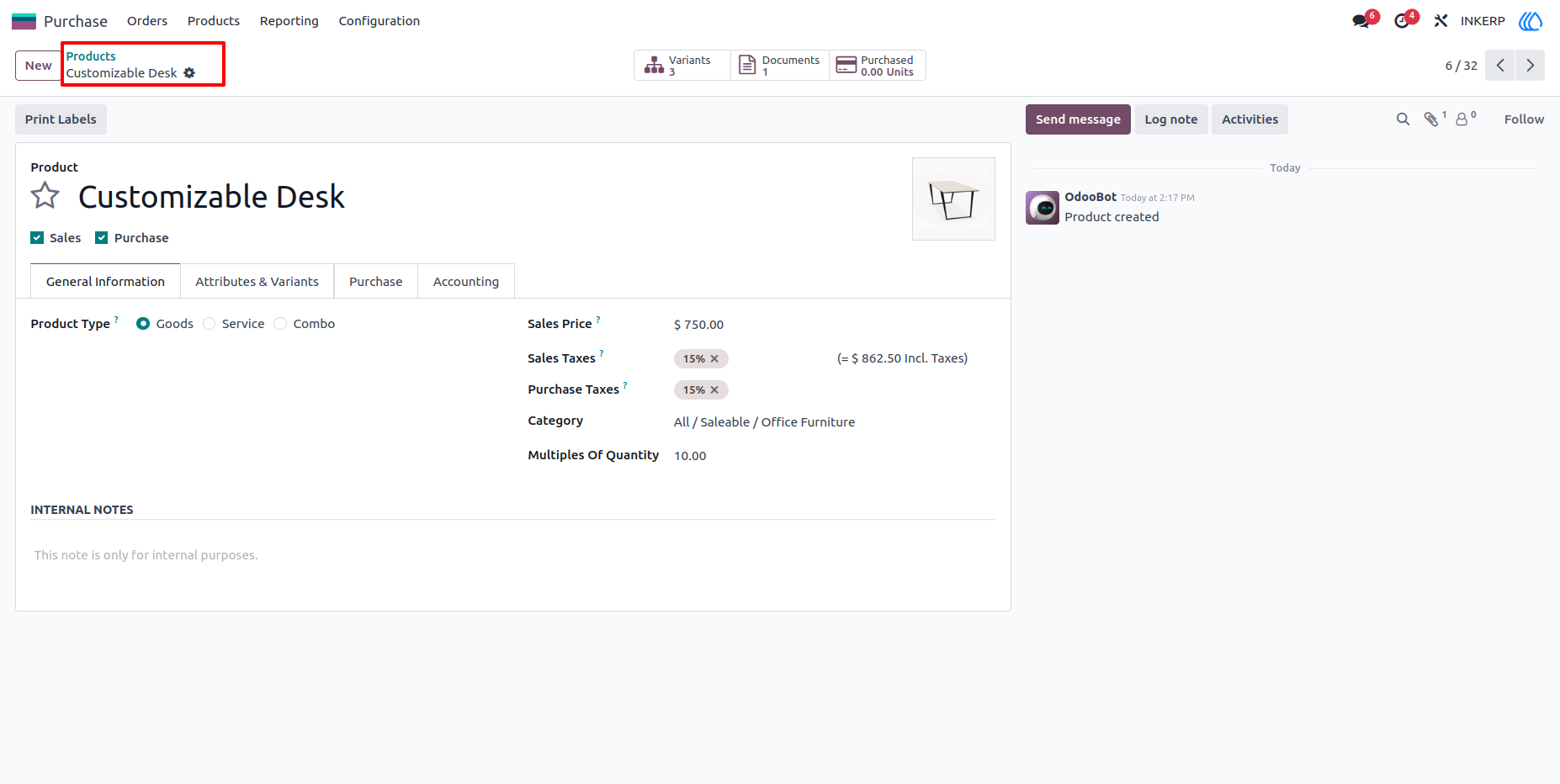Follow this product record
Screen dimensions: 1560x784
coord(1524,119)
